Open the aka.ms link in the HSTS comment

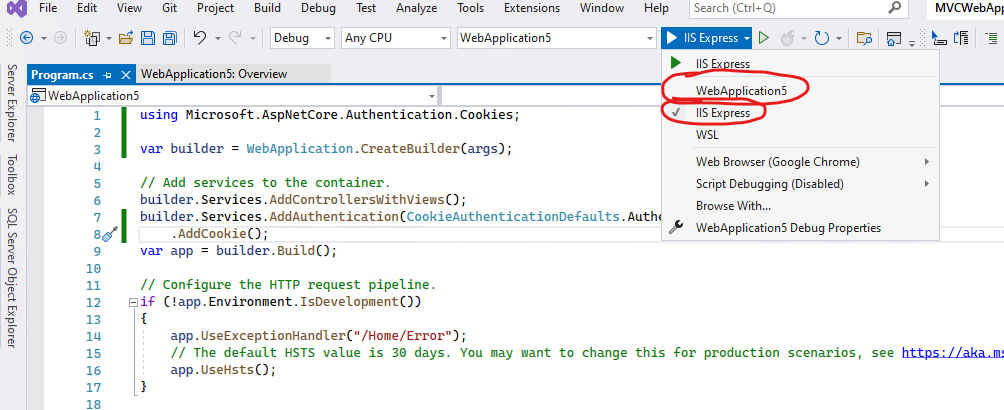click(x=953, y=352)
